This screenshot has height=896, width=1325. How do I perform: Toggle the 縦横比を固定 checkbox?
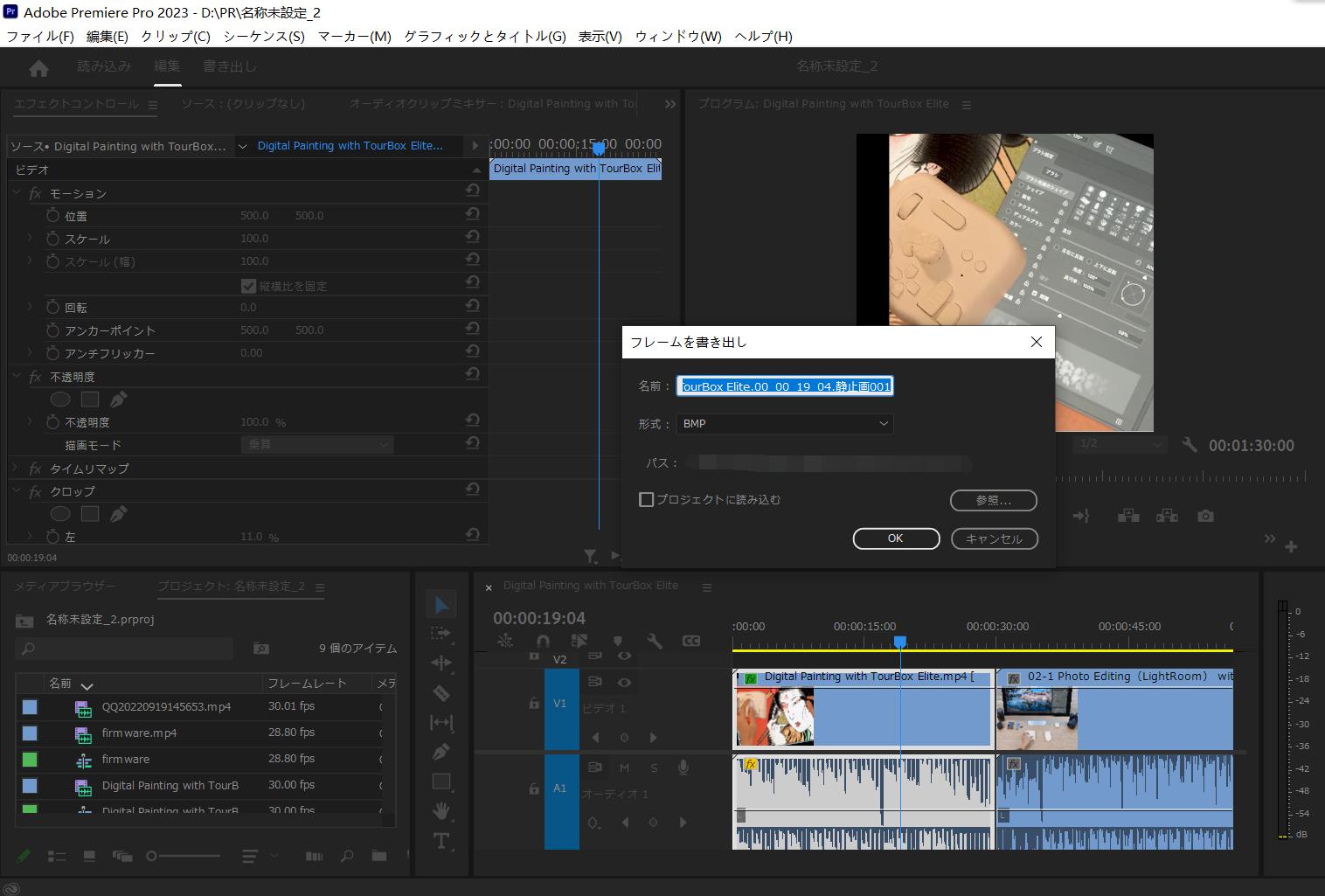click(x=248, y=286)
